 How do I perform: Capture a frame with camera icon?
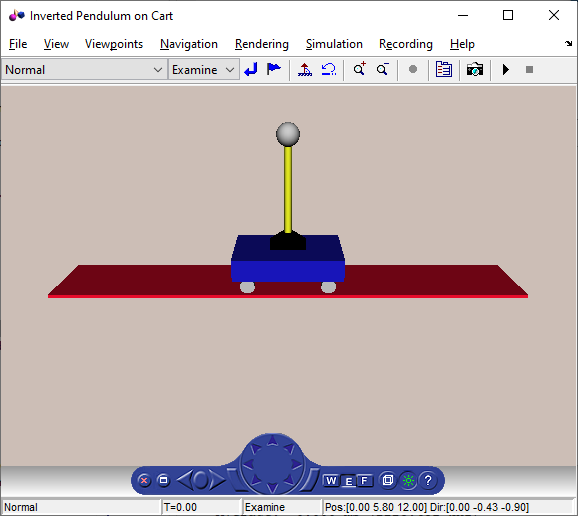pyautogui.click(x=475, y=69)
